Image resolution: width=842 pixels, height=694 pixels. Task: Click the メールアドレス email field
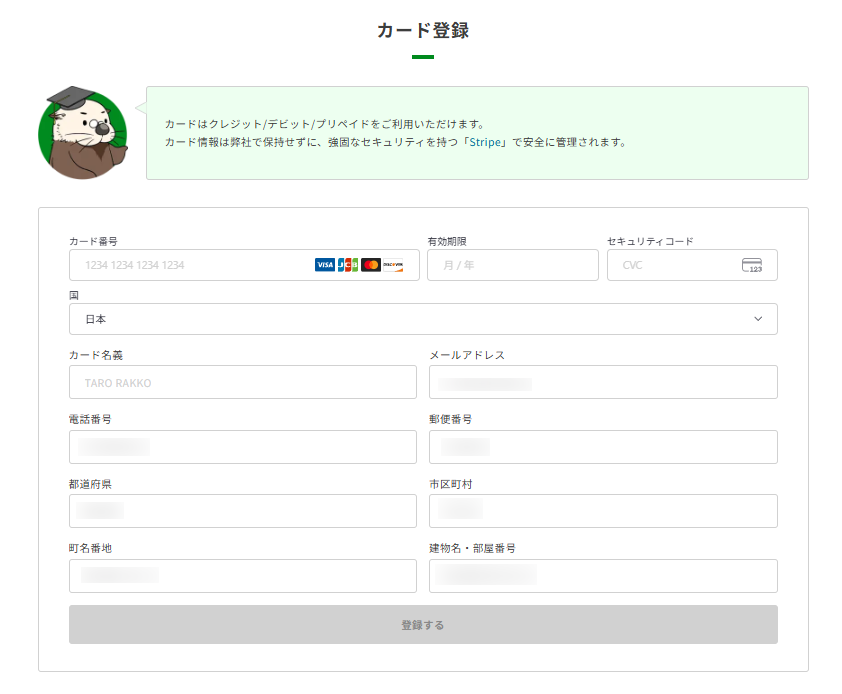tap(603, 382)
